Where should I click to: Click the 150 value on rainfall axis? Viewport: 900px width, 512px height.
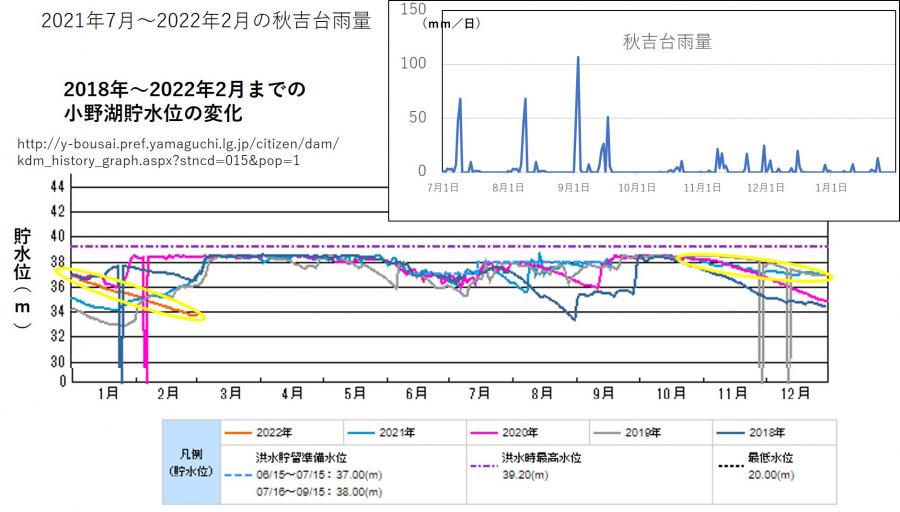click(x=413, y=9)
